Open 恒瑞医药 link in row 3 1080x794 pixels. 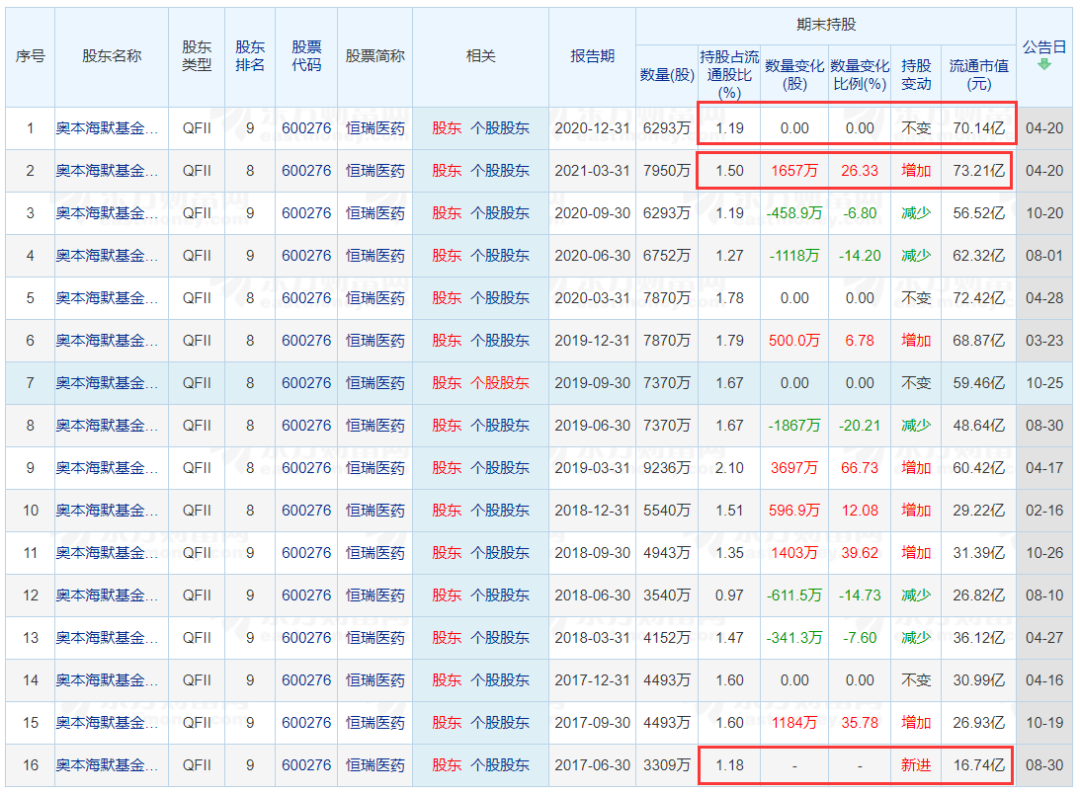(x=375, y=213)
